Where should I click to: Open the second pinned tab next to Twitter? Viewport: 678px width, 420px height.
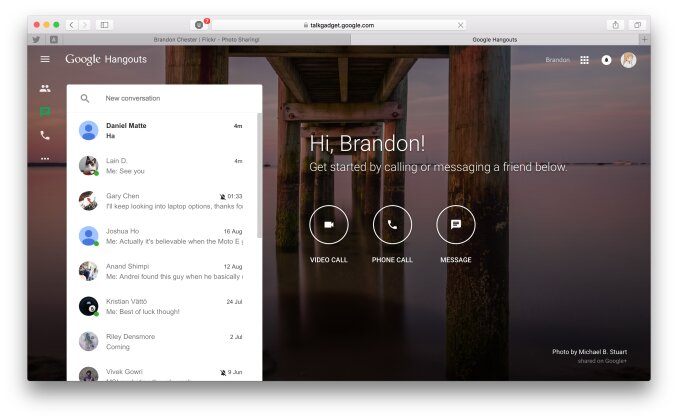click(54, 39)
